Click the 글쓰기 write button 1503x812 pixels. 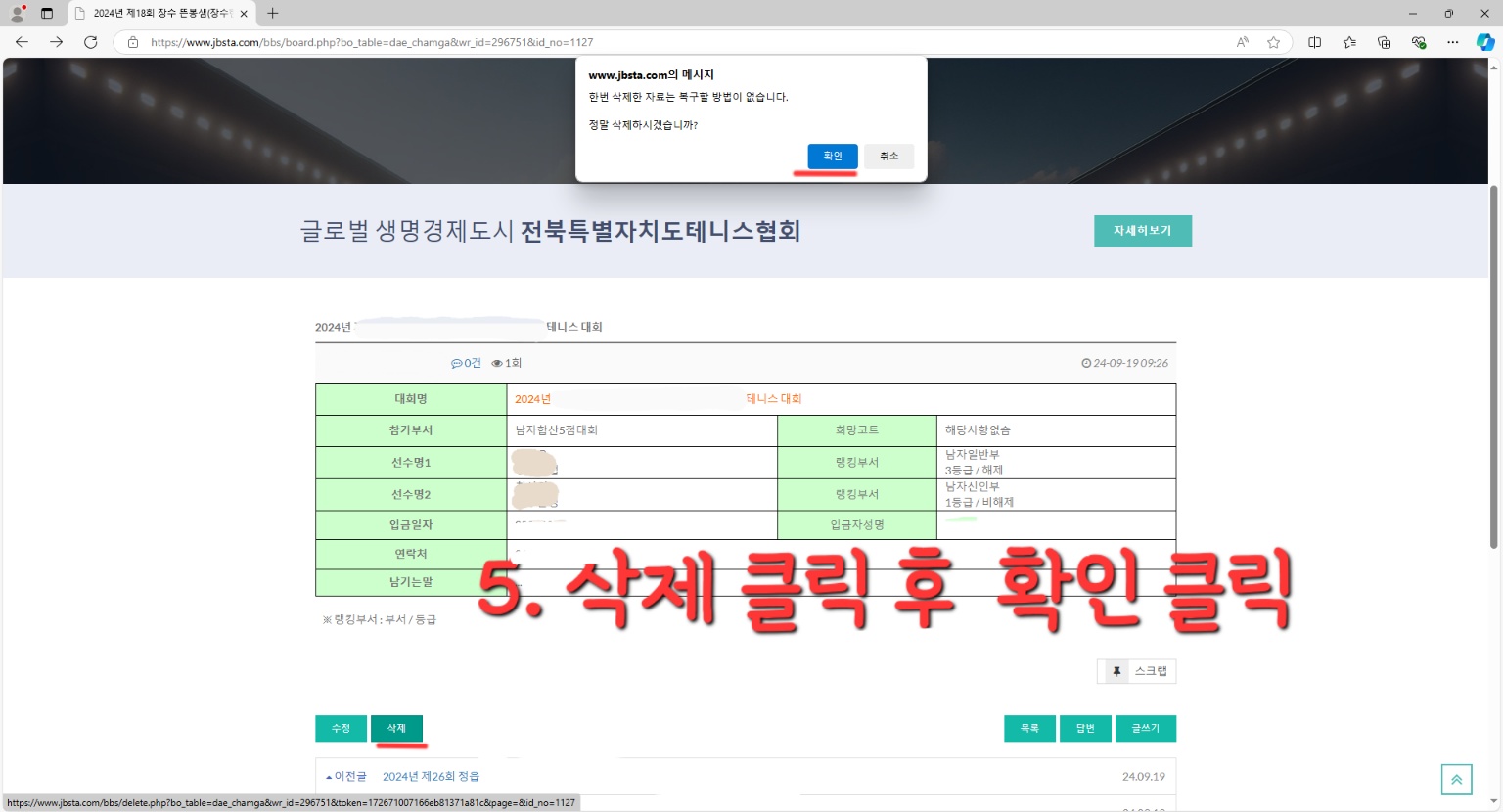pyautogui.click(x=1146, y=729)
